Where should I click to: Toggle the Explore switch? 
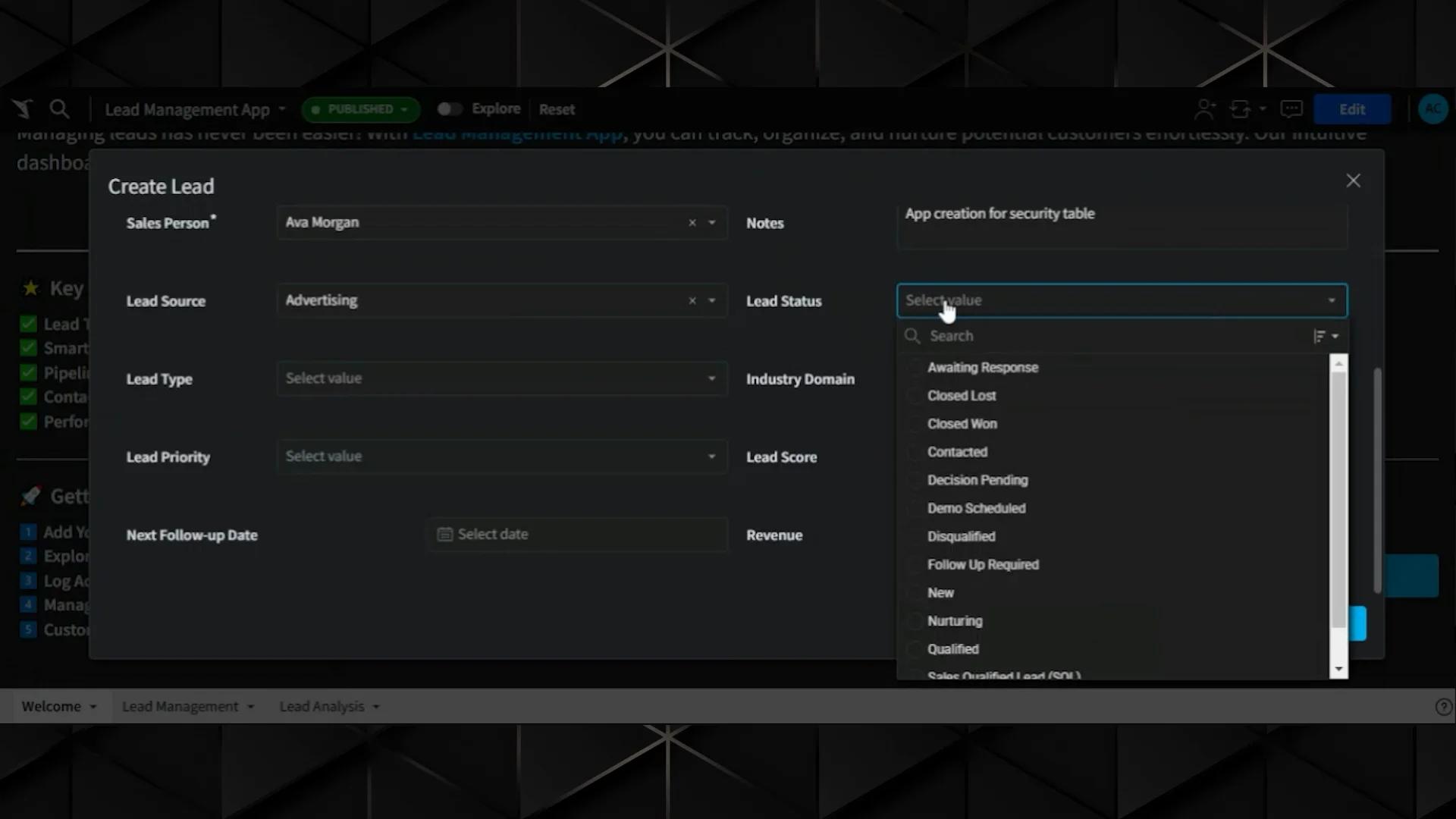[x=449, y=109]
